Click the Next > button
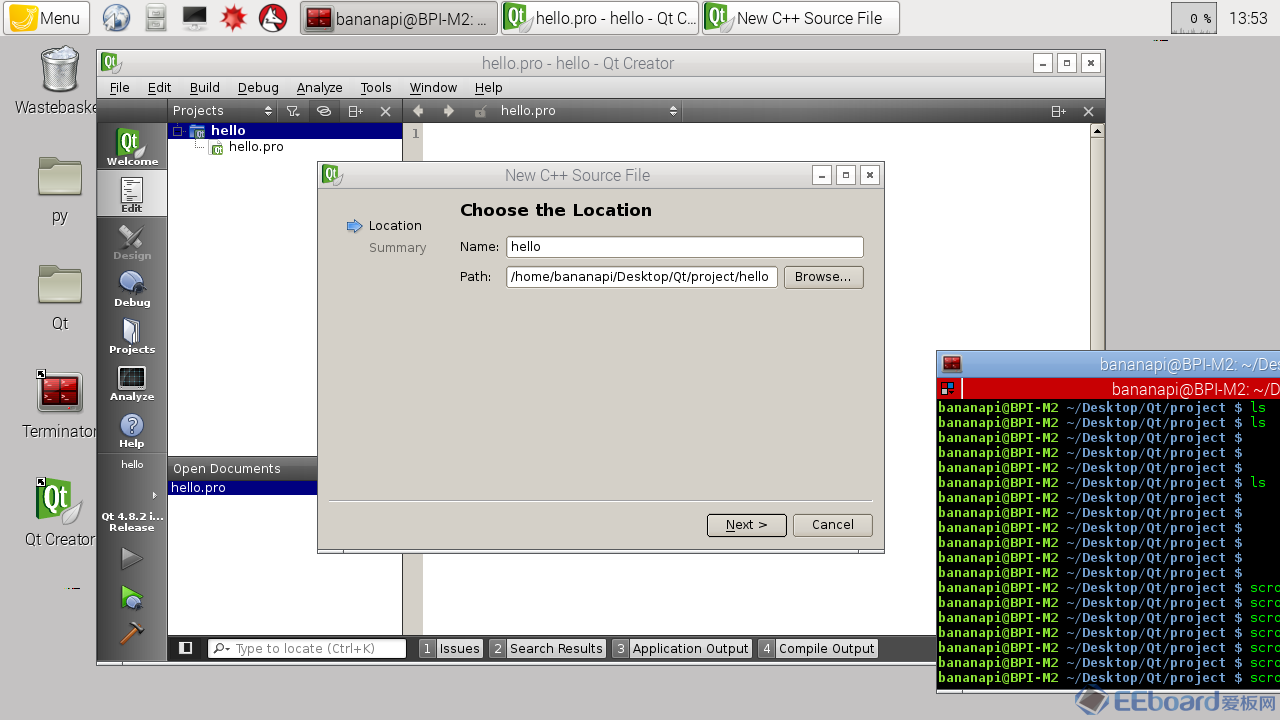 pos(746,525)
